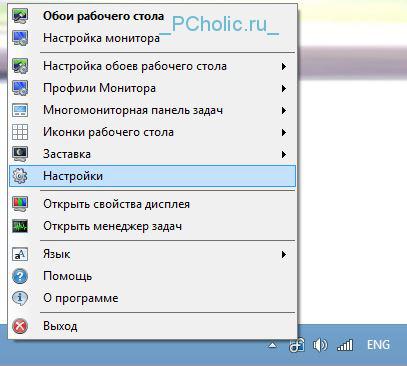This screenshot has width=407, height=366.
Task: Select Выход to quit program
Action: (x=152, y=326)
